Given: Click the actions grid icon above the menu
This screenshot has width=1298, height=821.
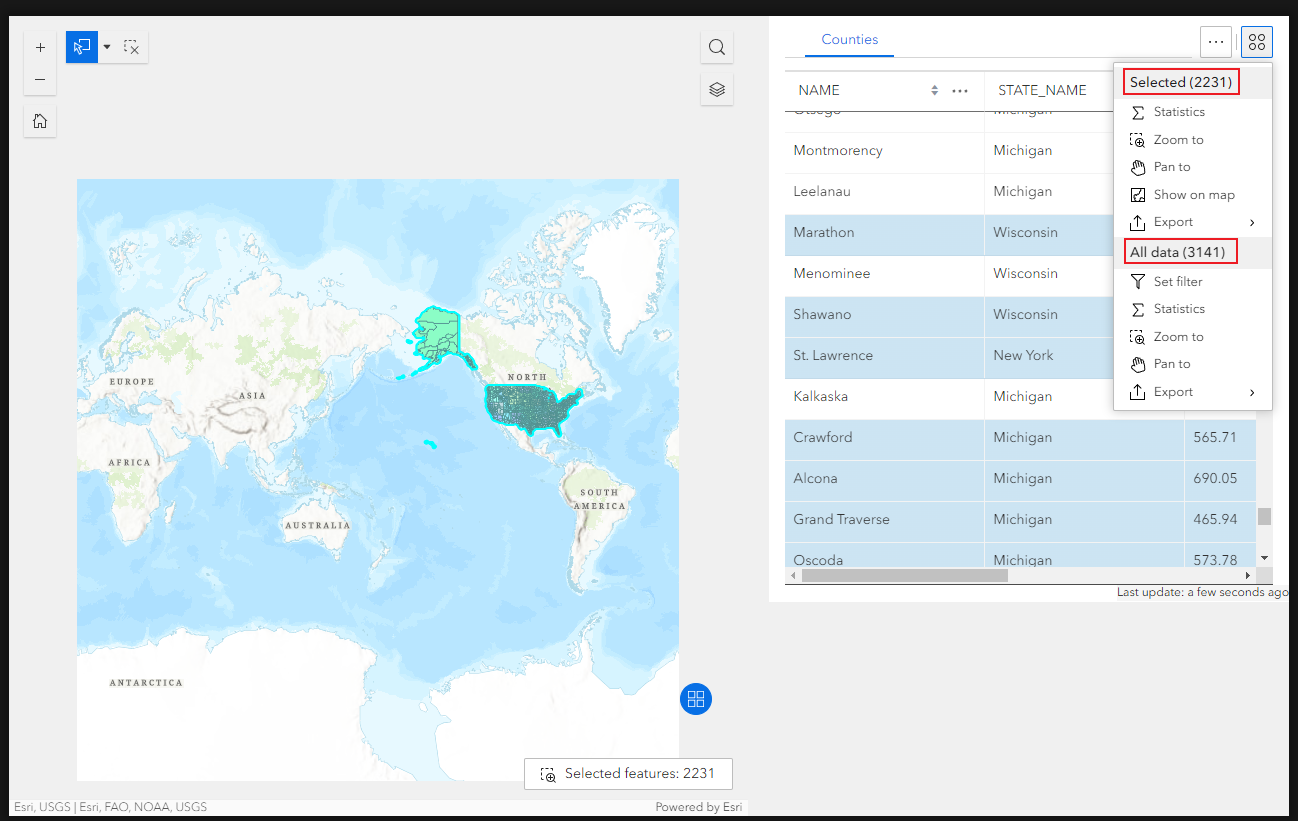Looking at the screenshot, I should coord(1256,41).
